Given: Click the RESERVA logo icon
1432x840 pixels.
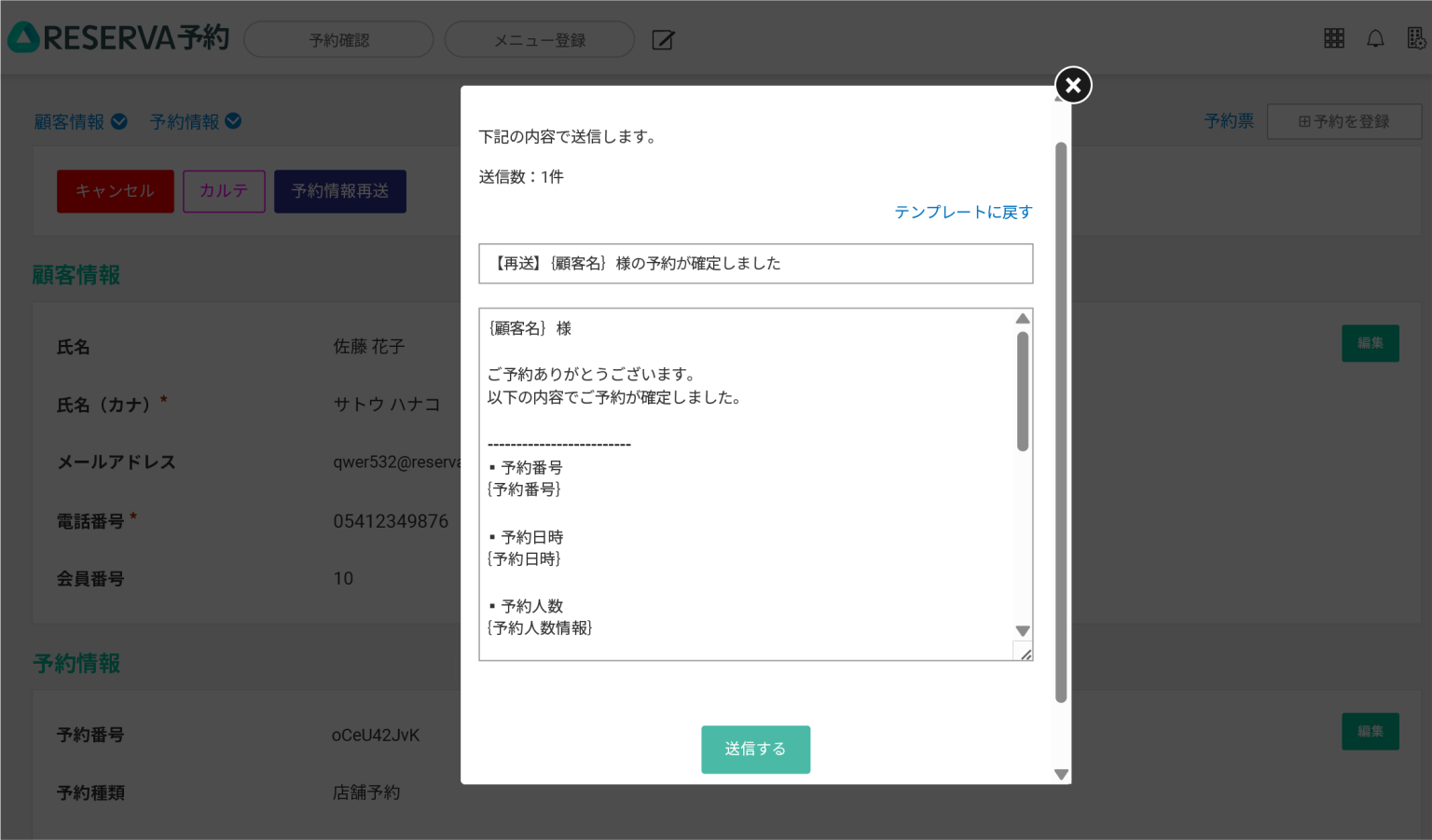Looking at the screenshot, I should coord(23,38).
